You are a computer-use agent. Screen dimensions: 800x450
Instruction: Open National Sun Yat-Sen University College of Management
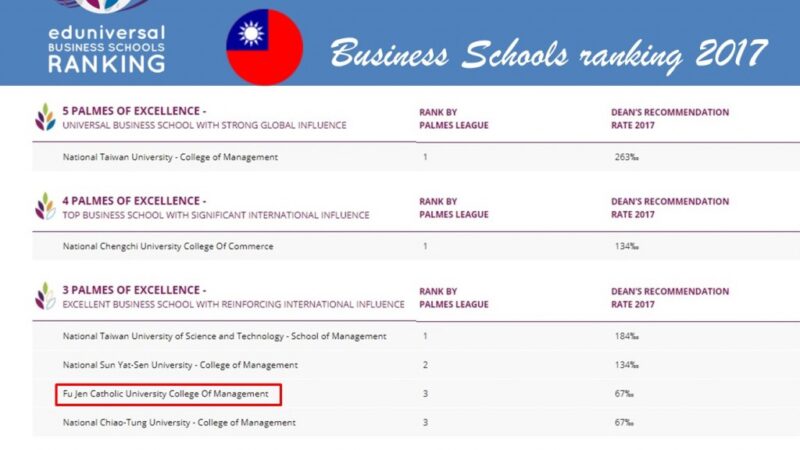tap(180, 365)
